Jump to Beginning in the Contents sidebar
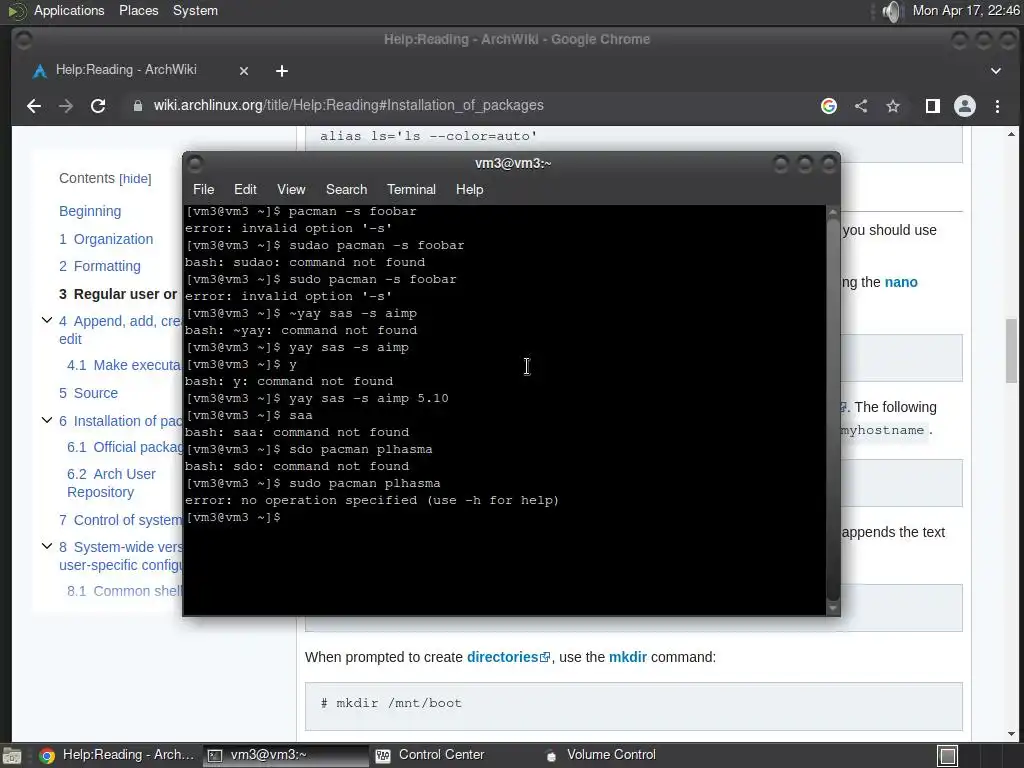Screen dimensions: 1024x768 click(90, 211)
